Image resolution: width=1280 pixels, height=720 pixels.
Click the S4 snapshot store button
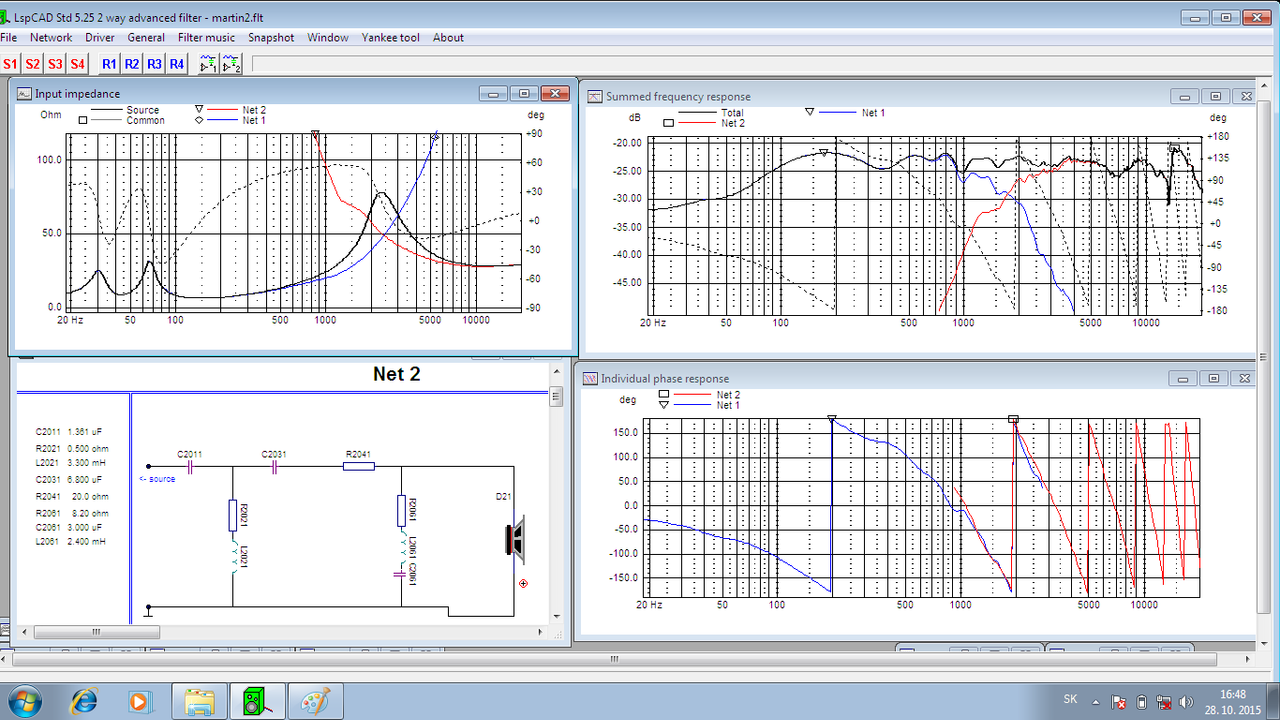tap(77, 64)
